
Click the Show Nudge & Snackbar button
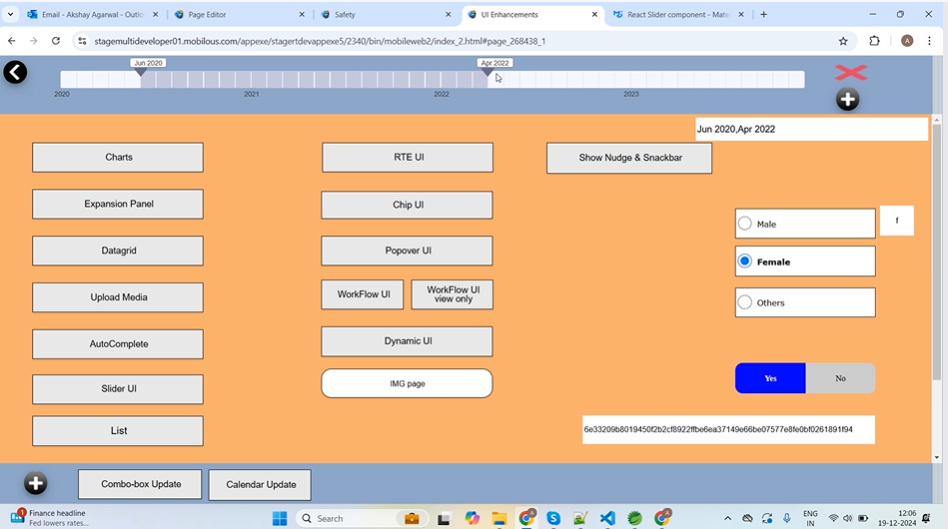coord(629,158)
